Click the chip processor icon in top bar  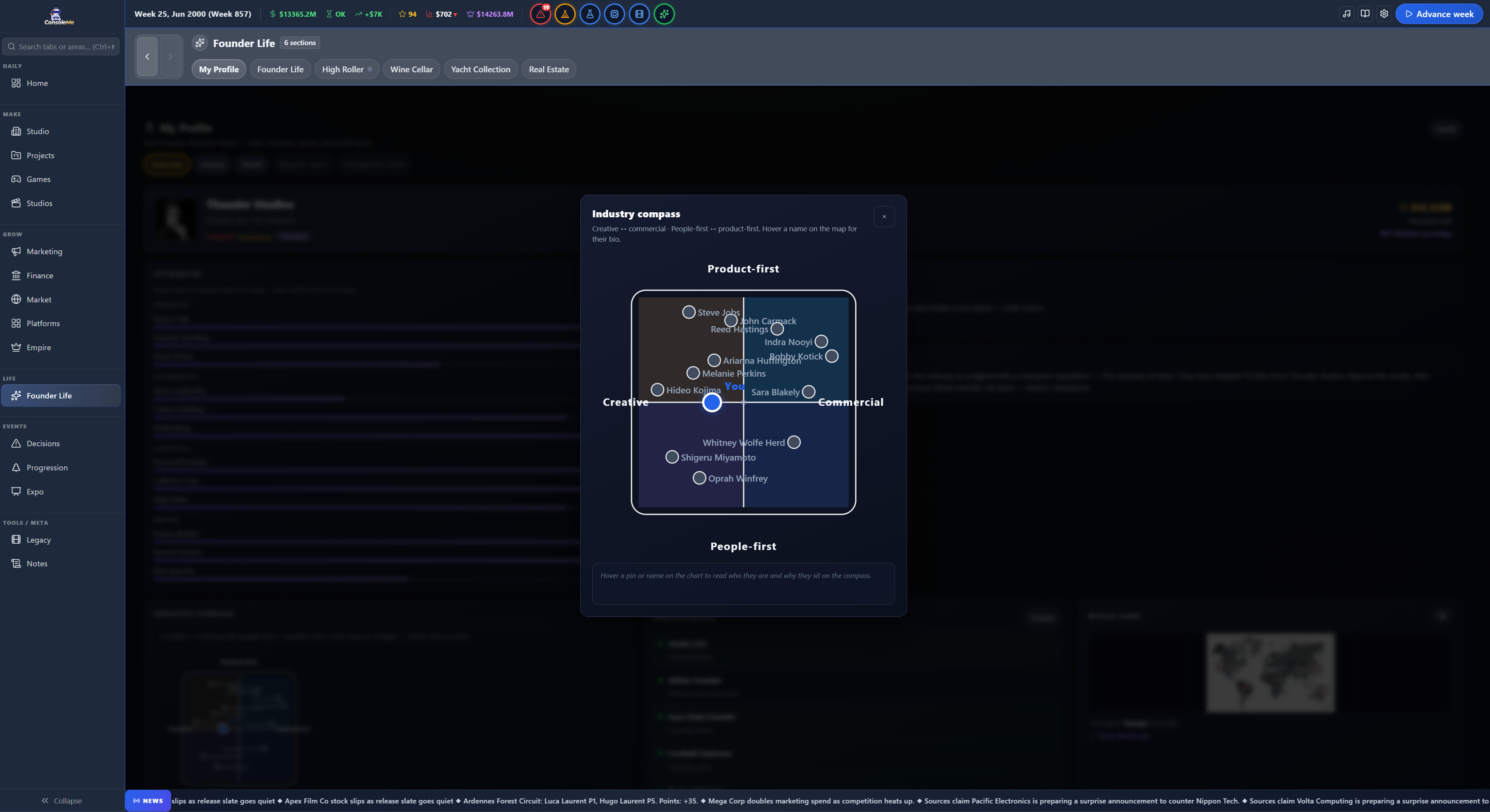614,14
